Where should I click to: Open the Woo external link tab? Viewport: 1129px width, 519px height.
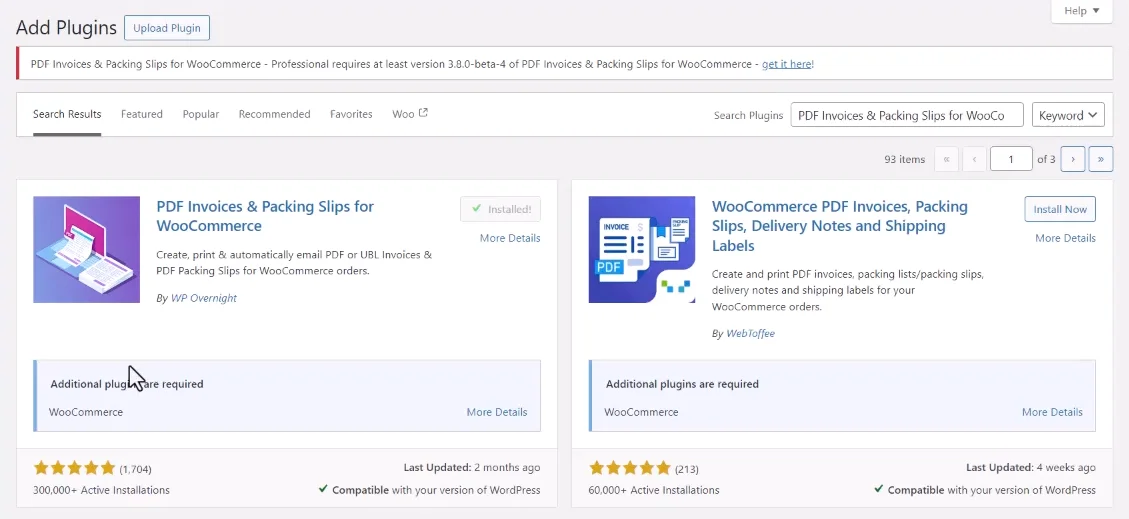click(410, 114)
